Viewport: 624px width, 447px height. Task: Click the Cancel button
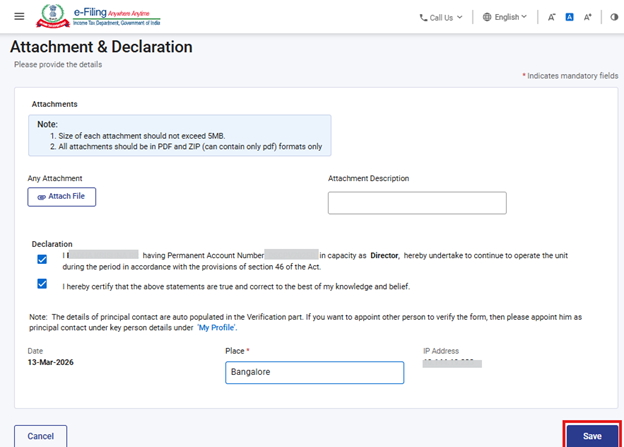click(41, 436)
